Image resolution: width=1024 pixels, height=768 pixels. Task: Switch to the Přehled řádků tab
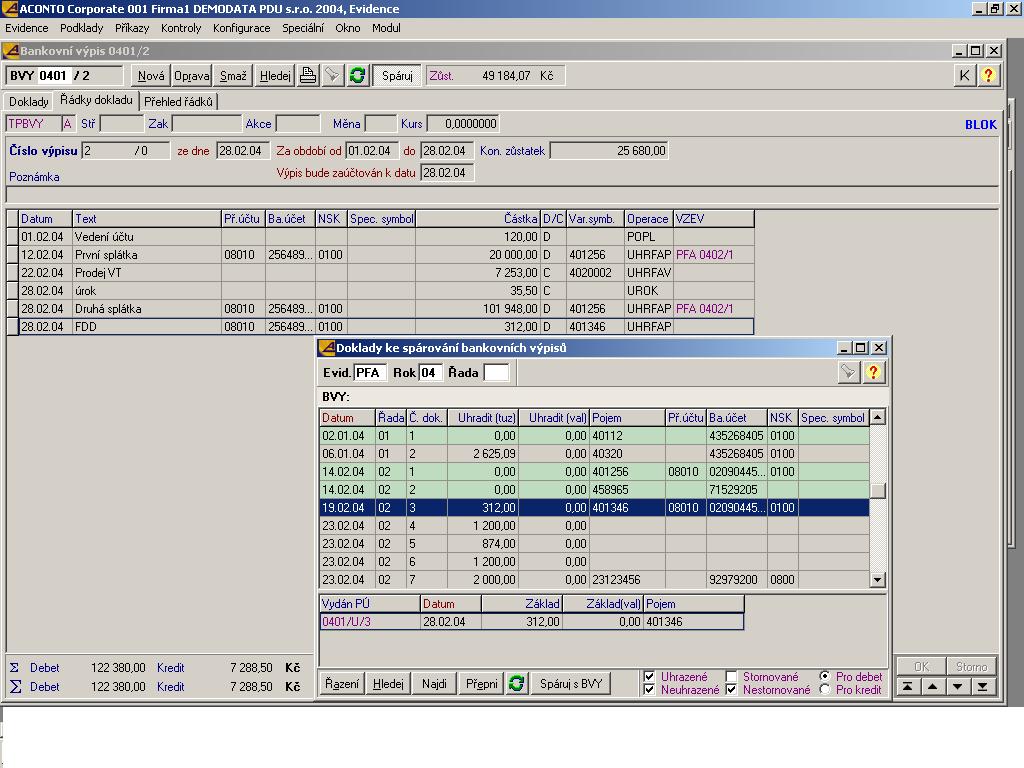179,101
